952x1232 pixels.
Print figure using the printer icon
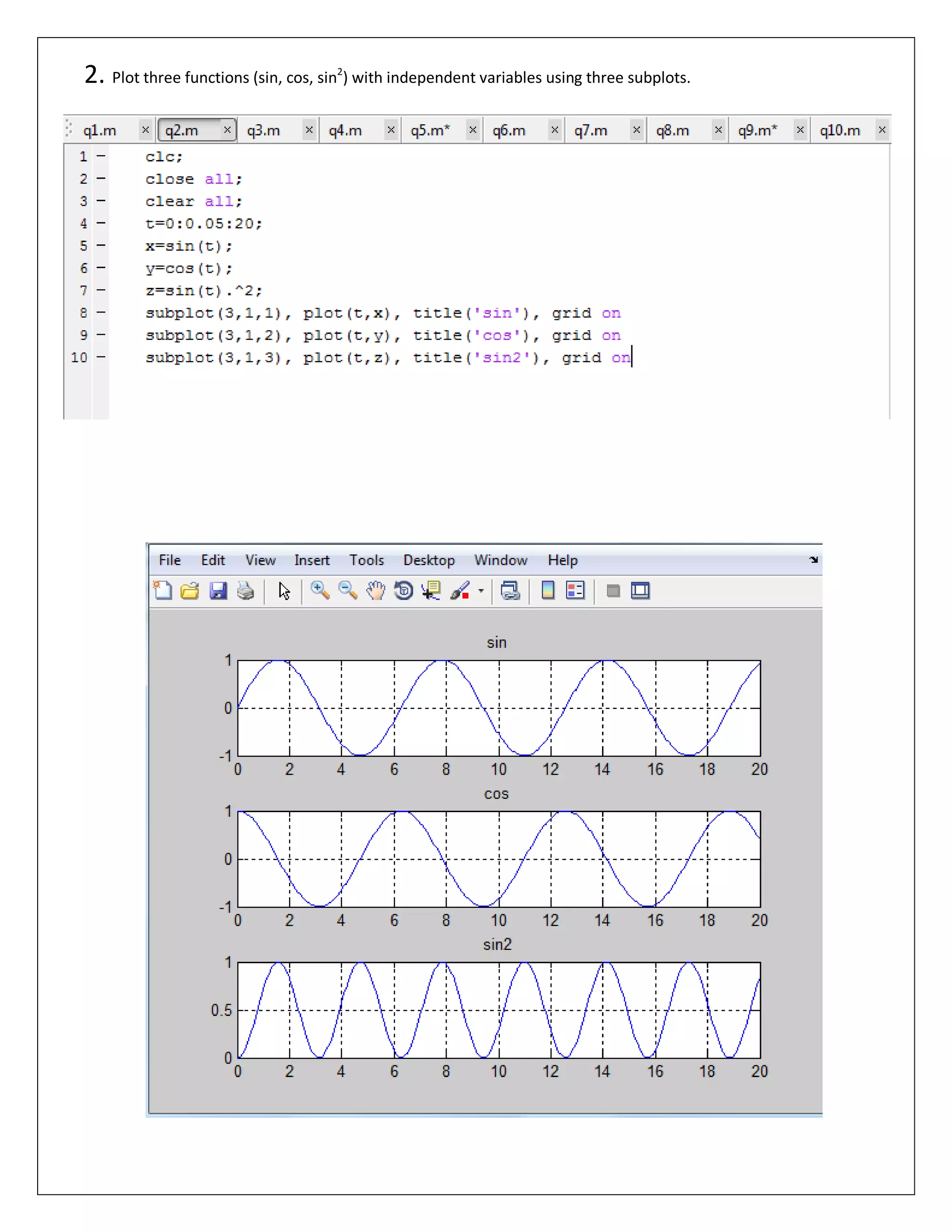tap(245, 590)
